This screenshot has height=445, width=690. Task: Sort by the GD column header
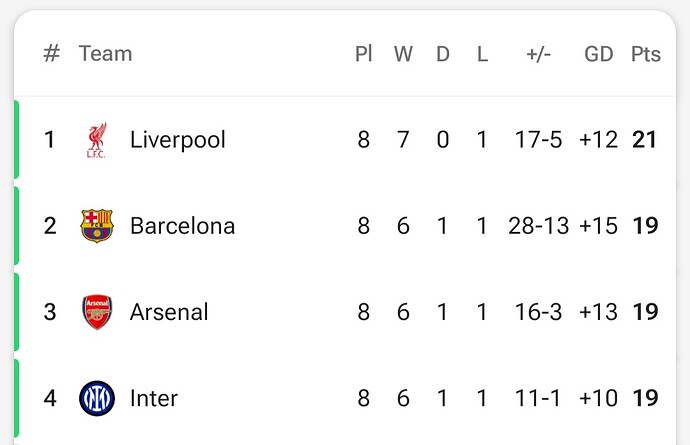tap(598, 54)
